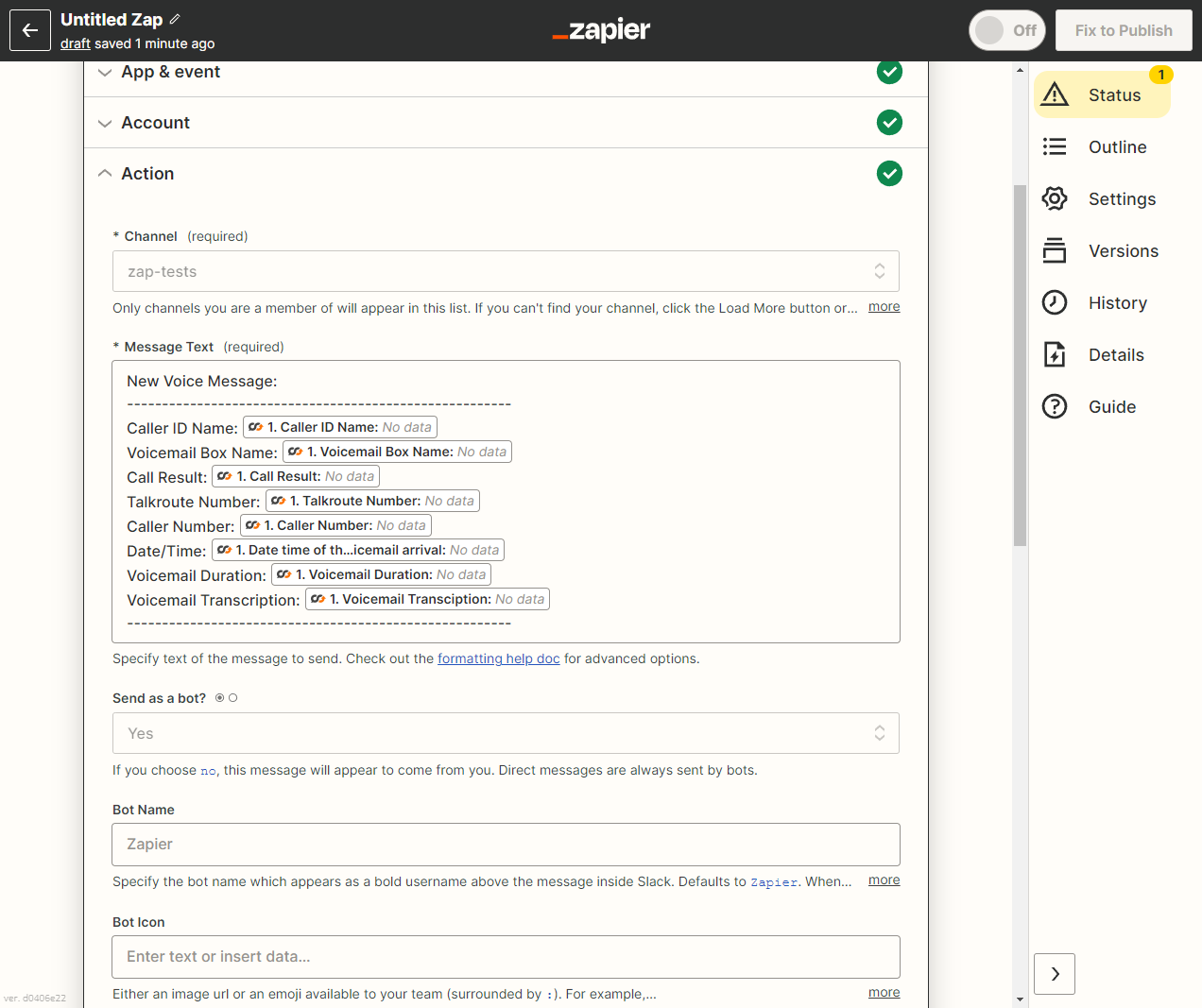Select the first Send as a bot radio

click(220, 698)
